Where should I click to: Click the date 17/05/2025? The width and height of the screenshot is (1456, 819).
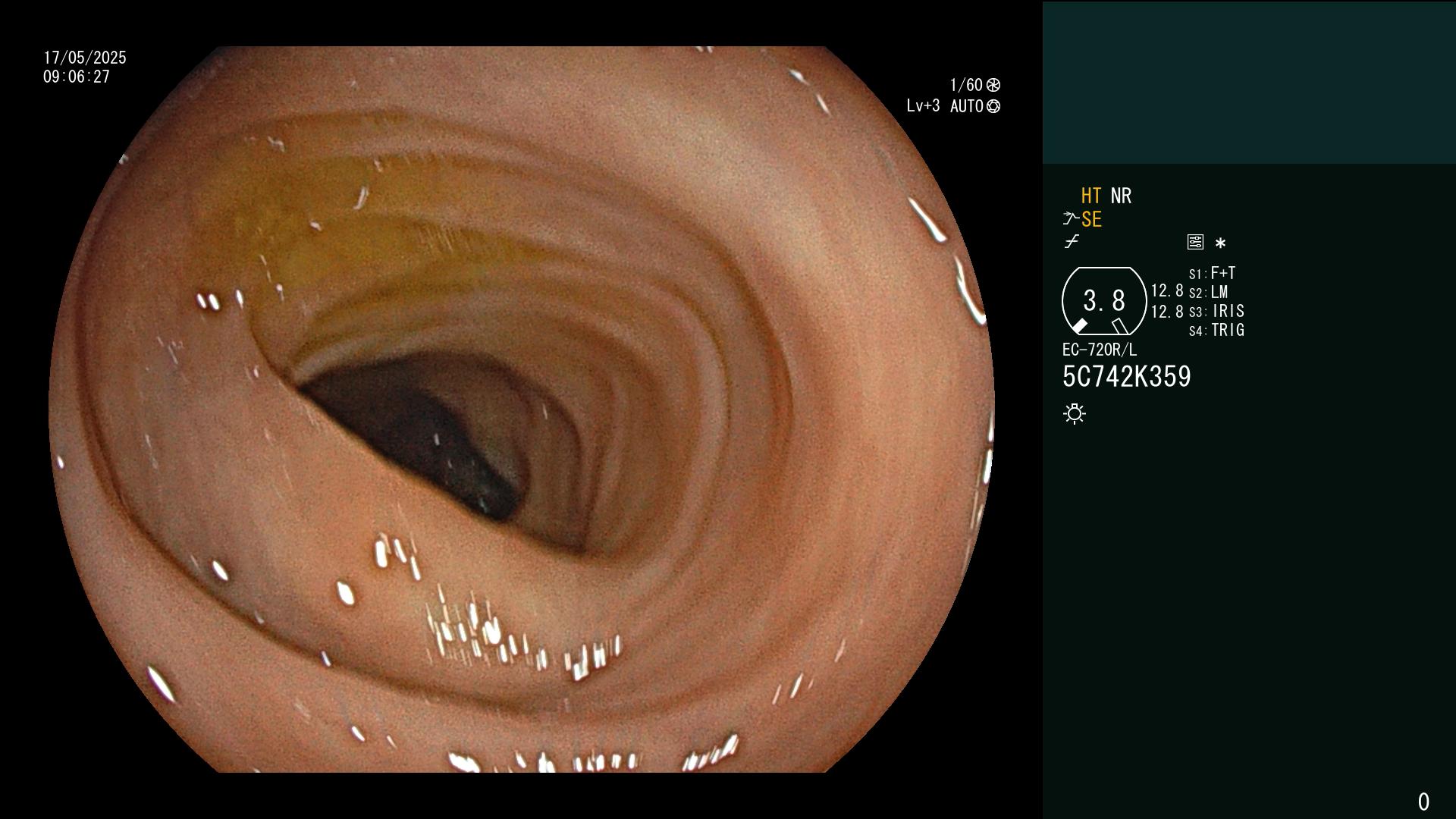click(85, 58)
